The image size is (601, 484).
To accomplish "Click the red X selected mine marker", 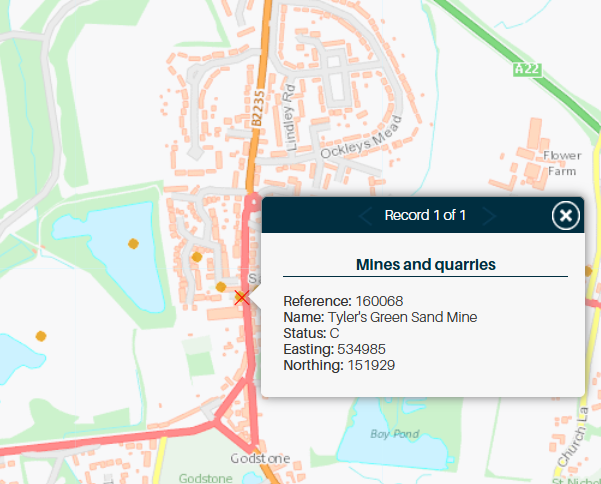I will point(241,297).
